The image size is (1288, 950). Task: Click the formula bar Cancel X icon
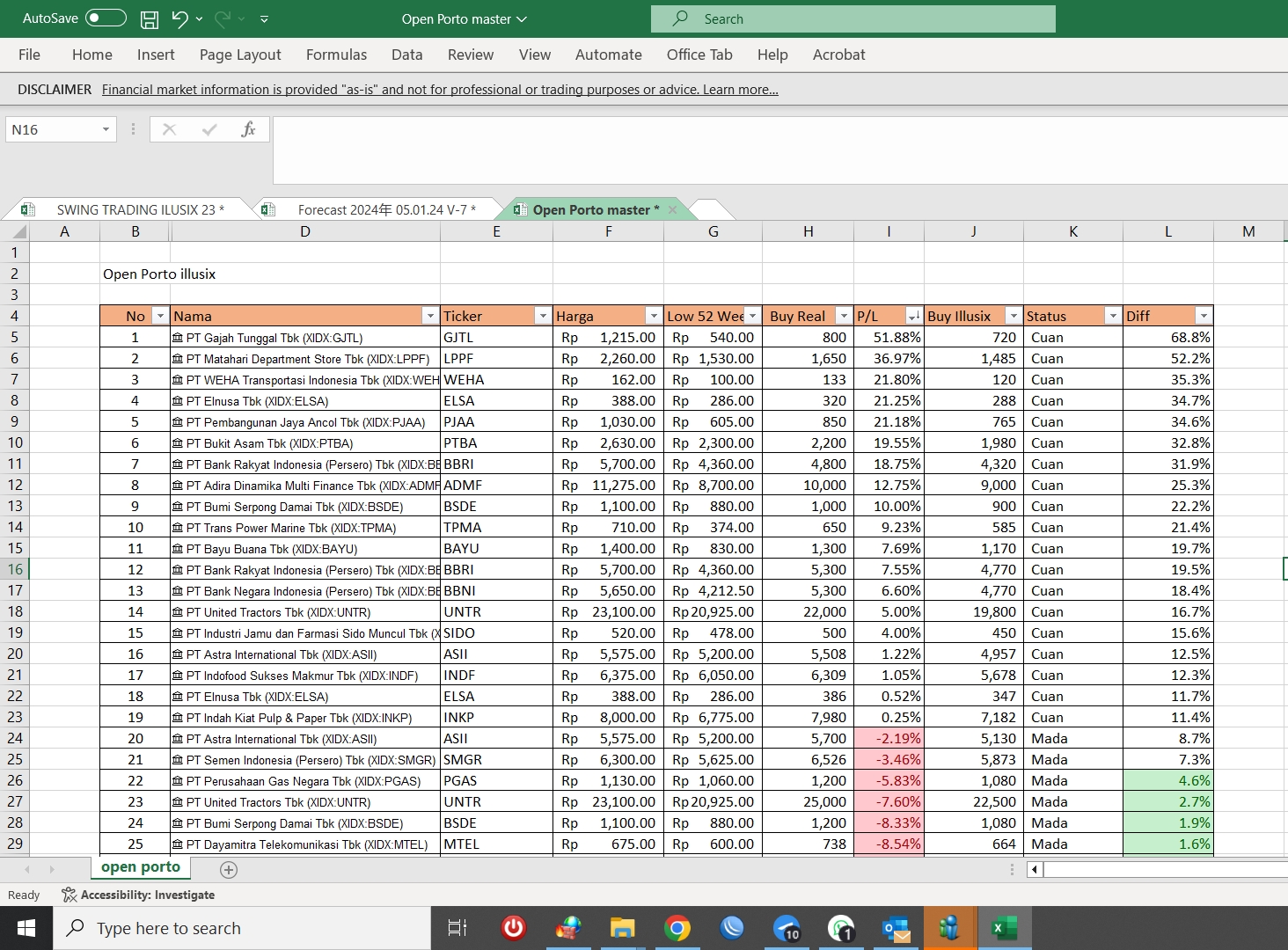169,129
